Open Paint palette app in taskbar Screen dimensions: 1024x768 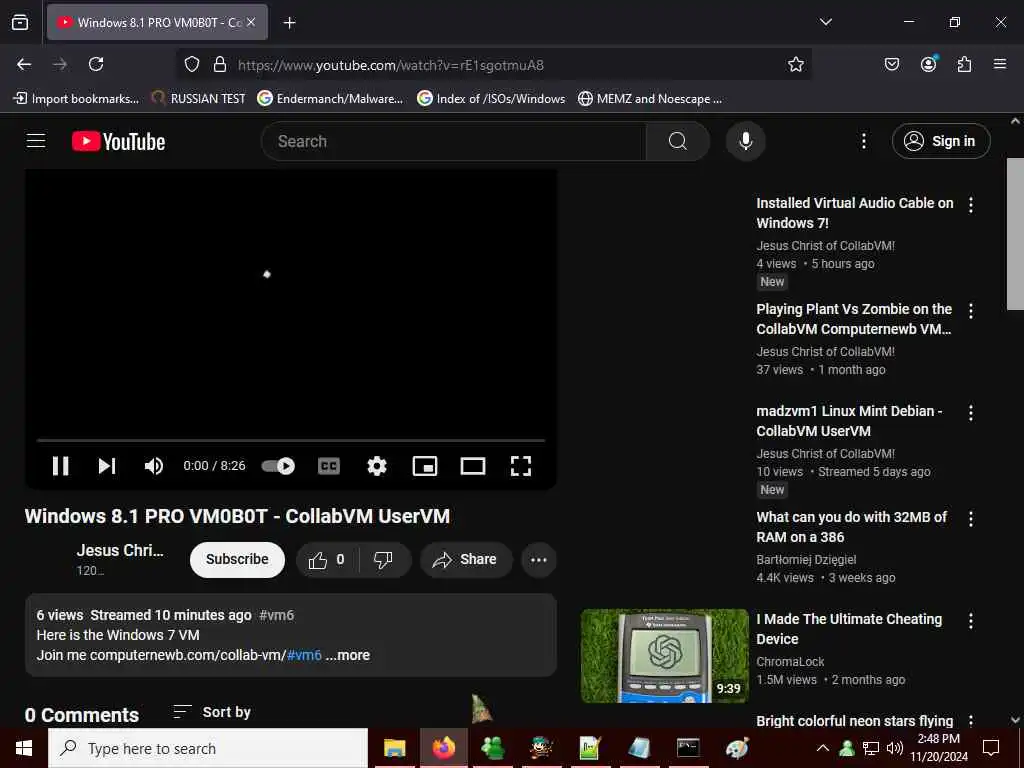[737, 748]
